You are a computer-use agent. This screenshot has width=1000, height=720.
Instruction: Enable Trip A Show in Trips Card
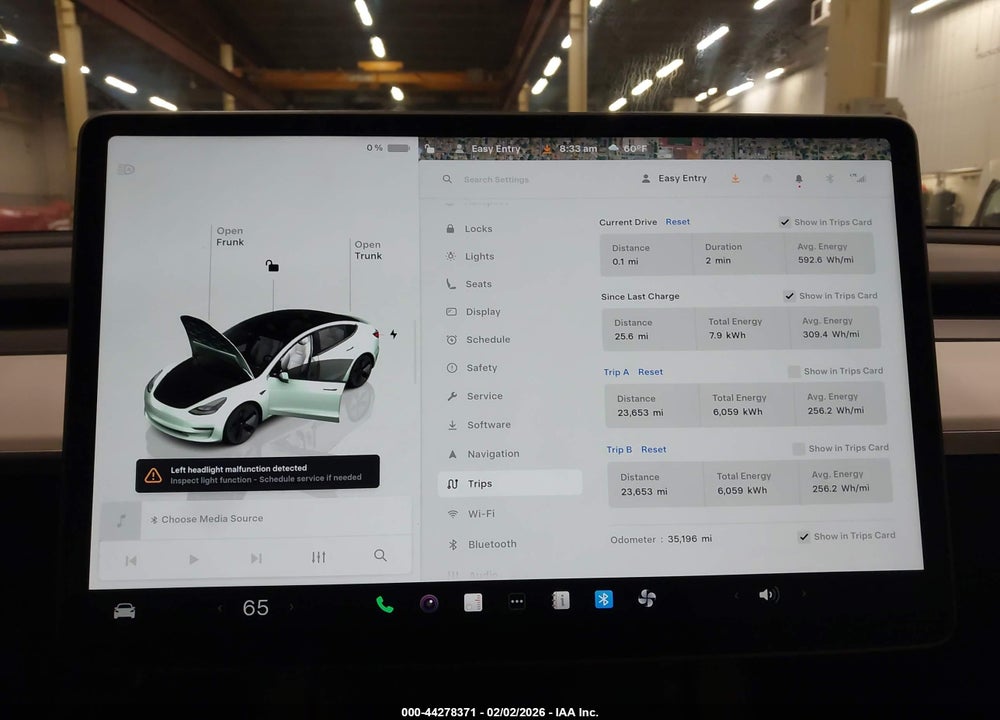pyautogui.click(x=794, y=371)
